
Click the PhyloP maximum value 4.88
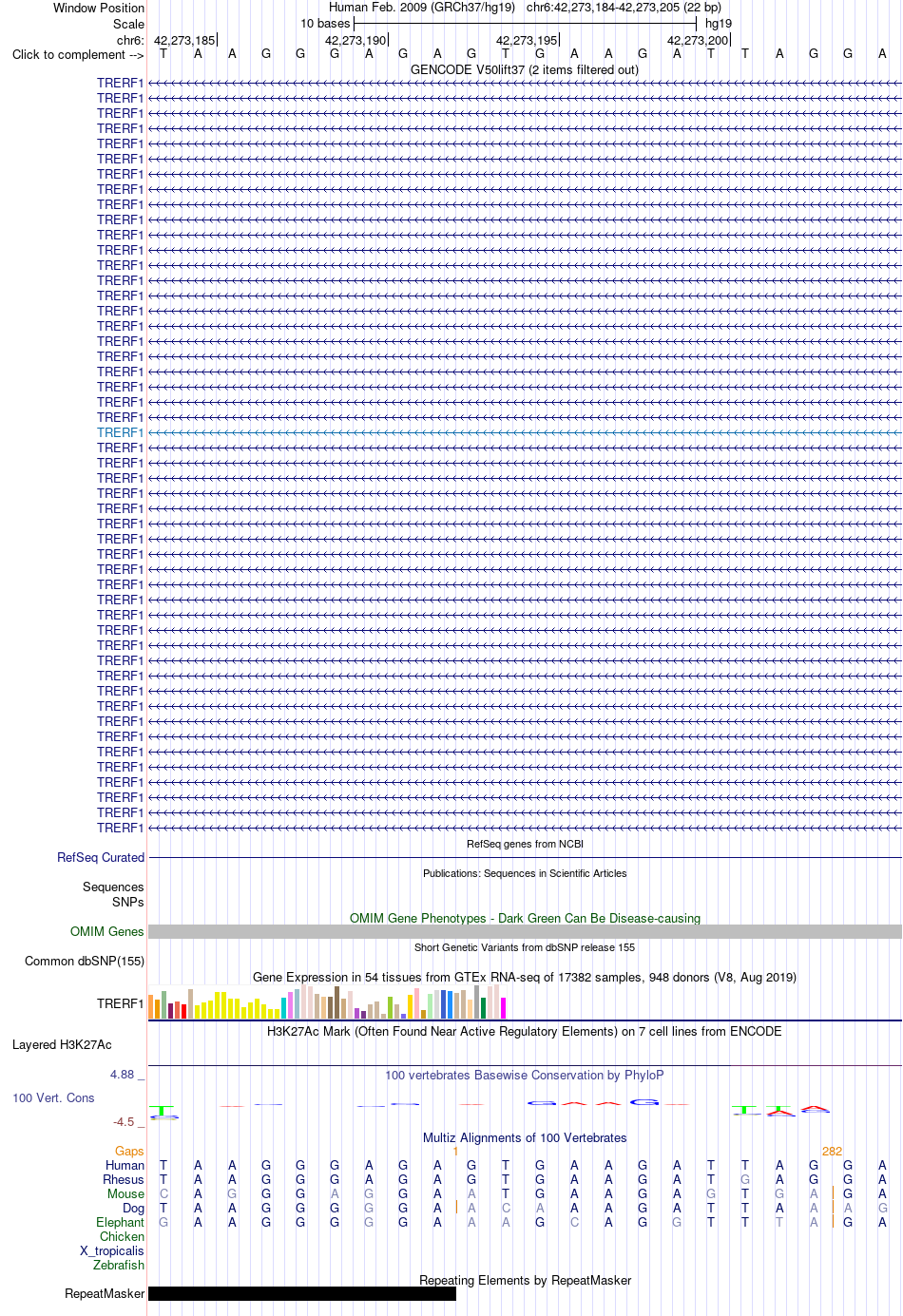point(123,1075)
